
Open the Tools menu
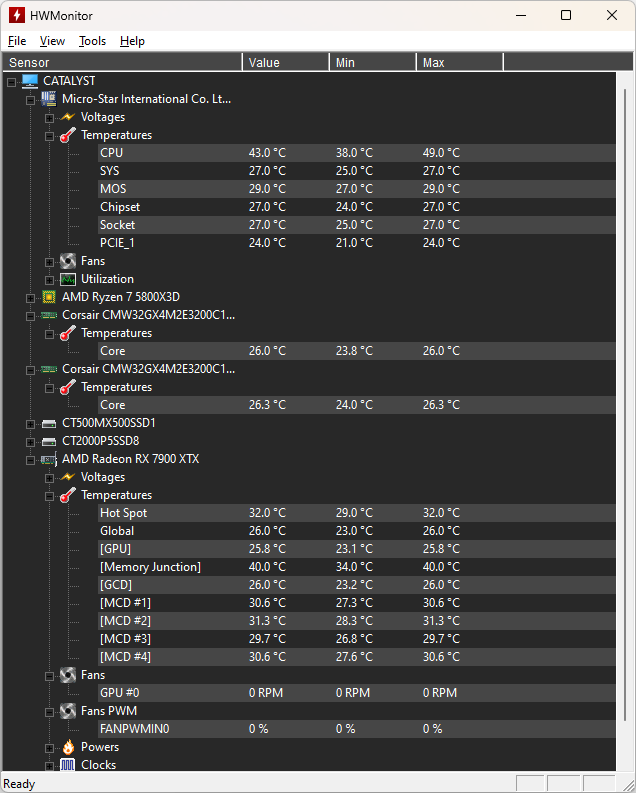click(93, 41)
